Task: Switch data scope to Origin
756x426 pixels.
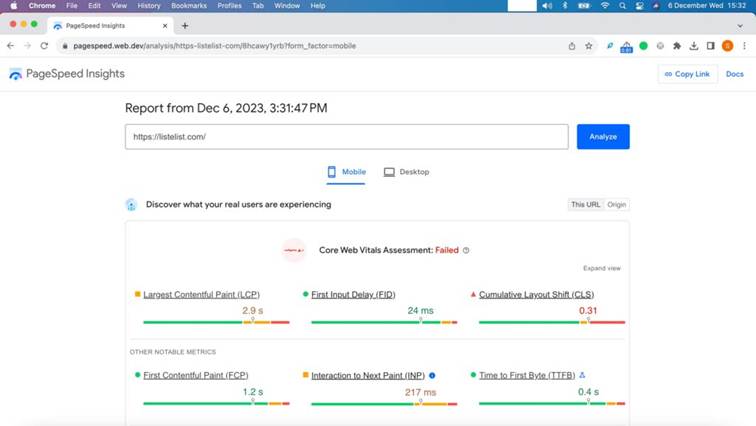Action: tap(616, 204)
